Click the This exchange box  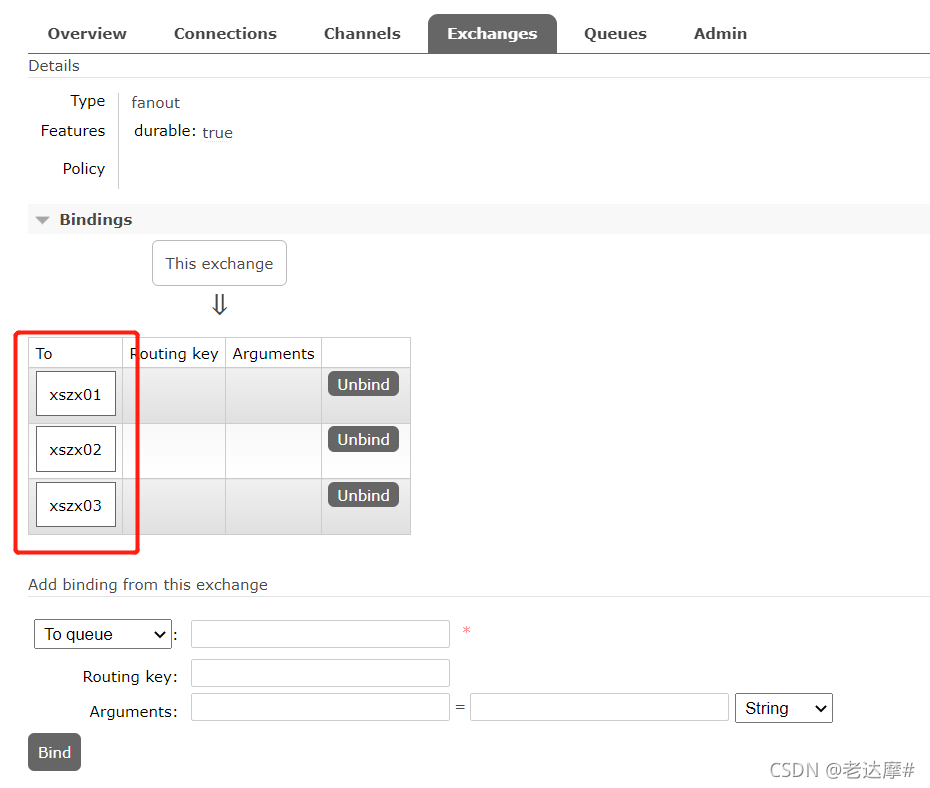[x=219, y=263]
